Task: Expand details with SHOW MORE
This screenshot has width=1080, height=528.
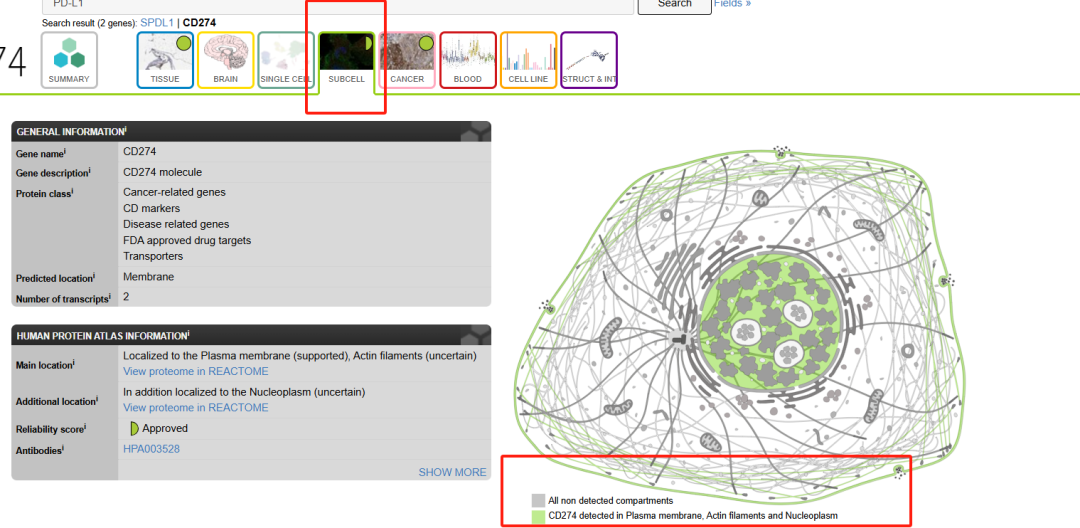Action: click(452, 472)
